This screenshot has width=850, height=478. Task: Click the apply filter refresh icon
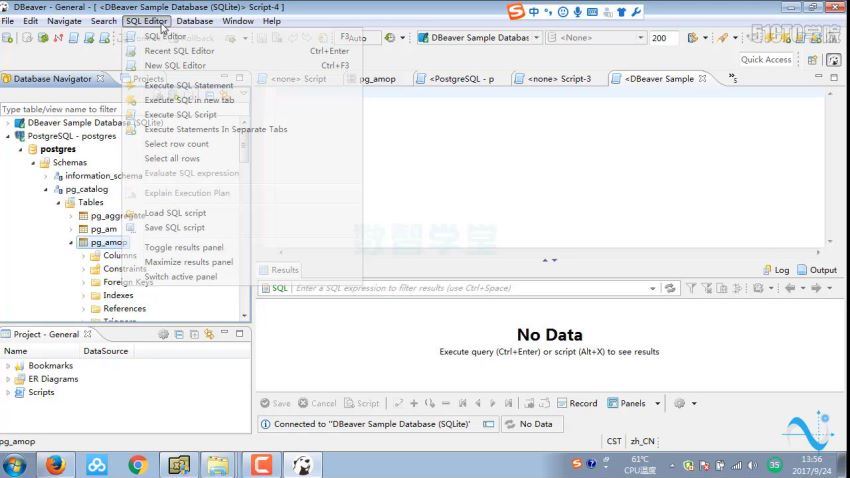click(x=670, y=288)
